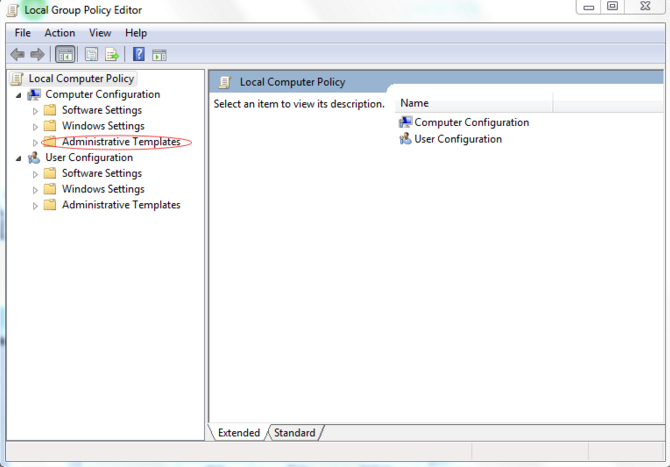Viewport: 670px width, 467px height.
Task: Minimize the Local Group Policy Editor window
Action: [x=589, y=7]
